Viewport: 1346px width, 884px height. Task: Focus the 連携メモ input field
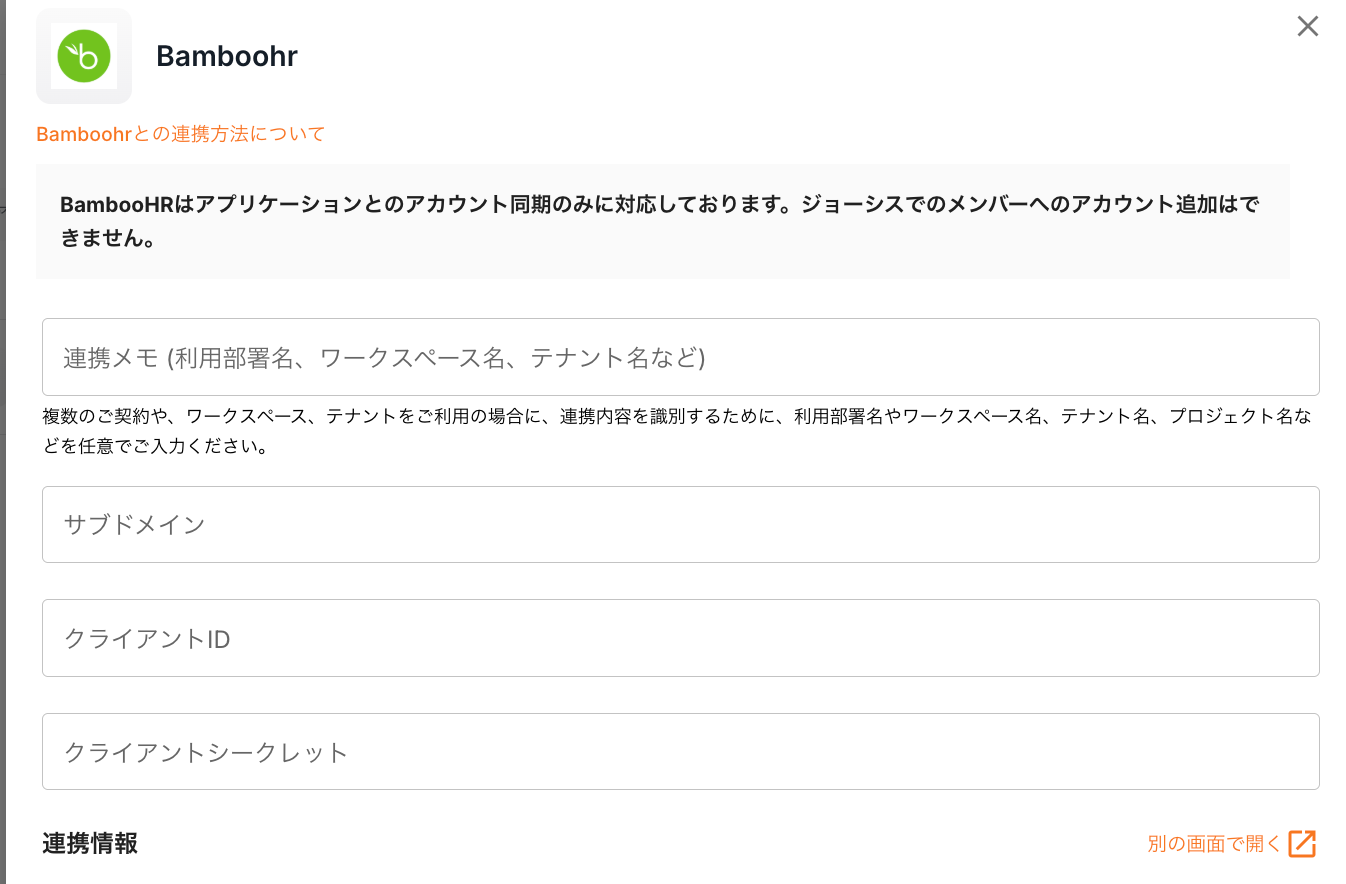680,357
